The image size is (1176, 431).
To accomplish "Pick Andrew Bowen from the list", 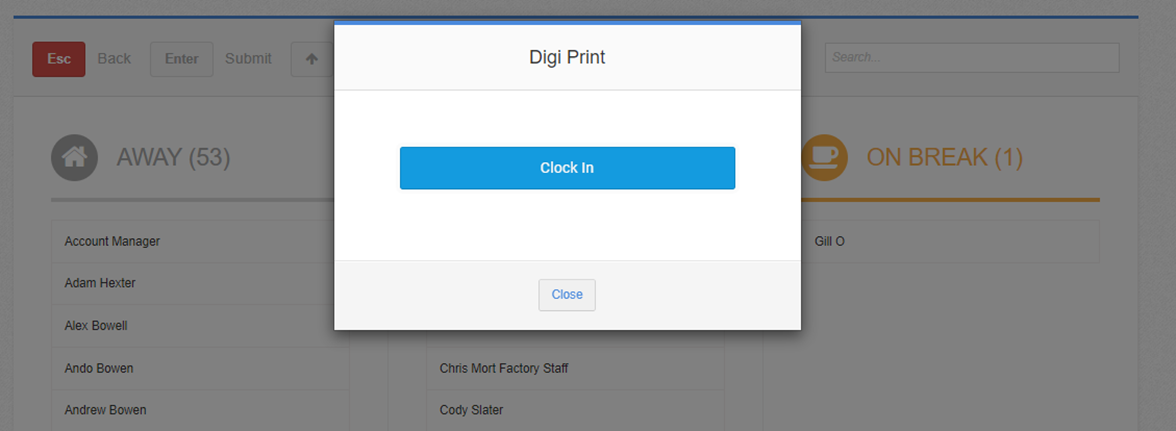I will tap(200, 410).
